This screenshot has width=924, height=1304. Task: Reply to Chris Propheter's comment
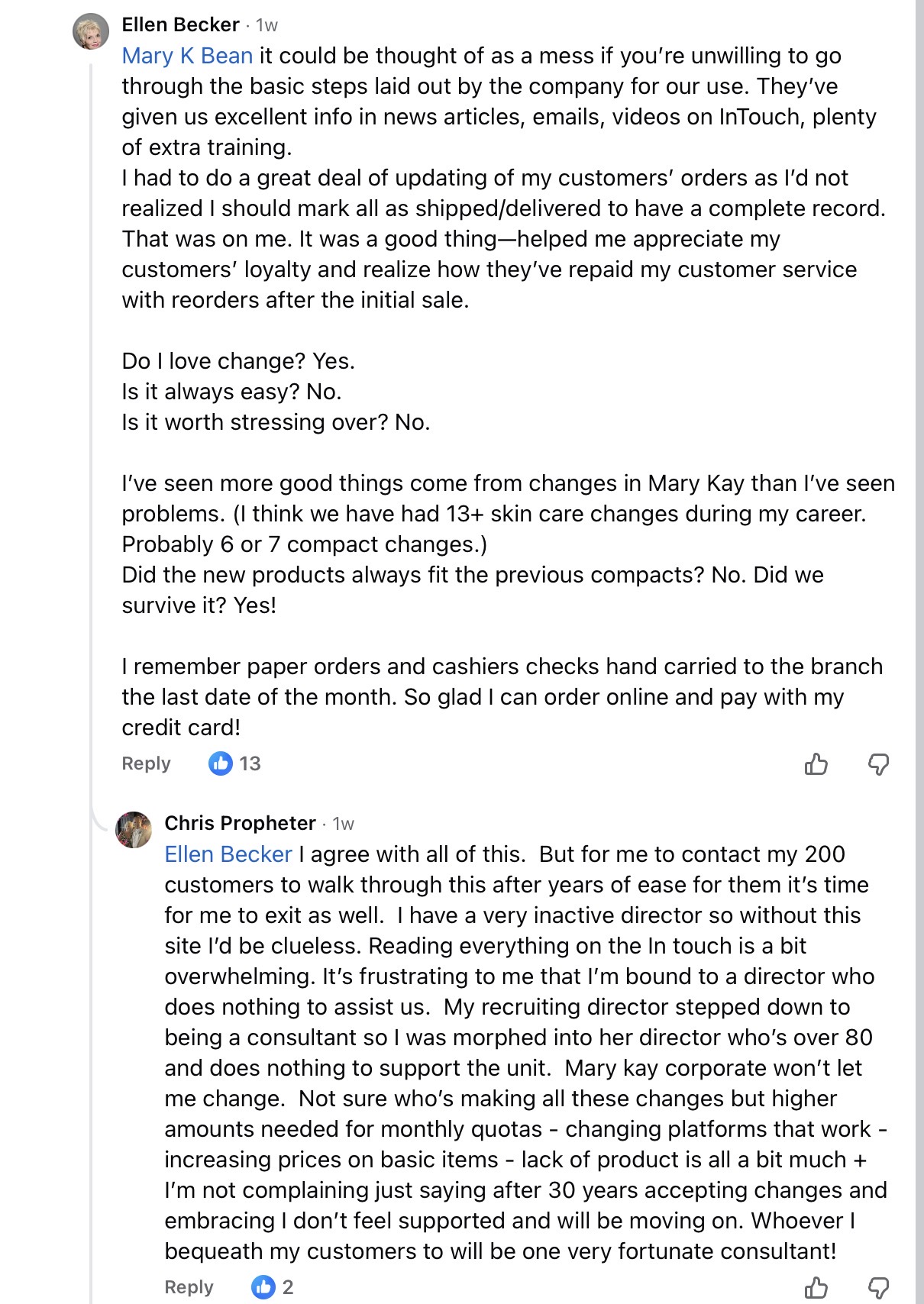(189, 1287)
